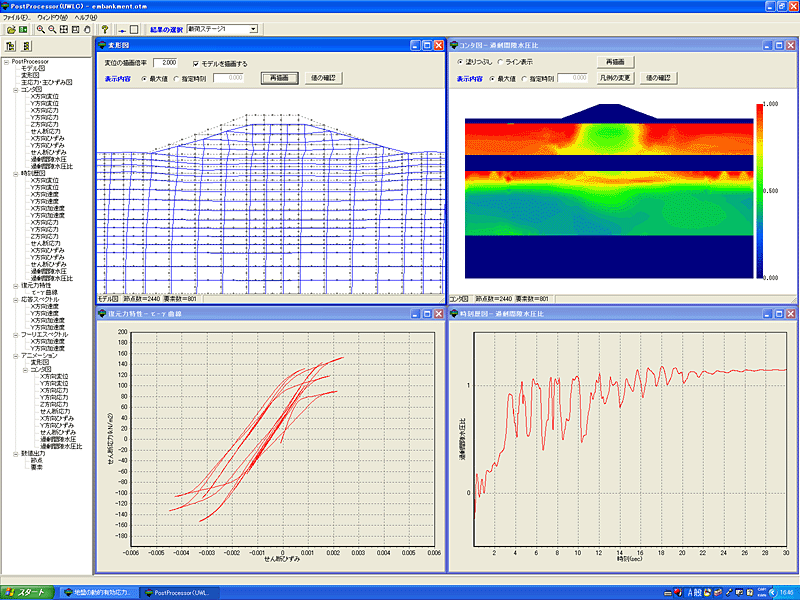Open the 結果の選択 stage dropdown
Screen dimensions: 800x600
pyautogui.click(x=253, y=30)
